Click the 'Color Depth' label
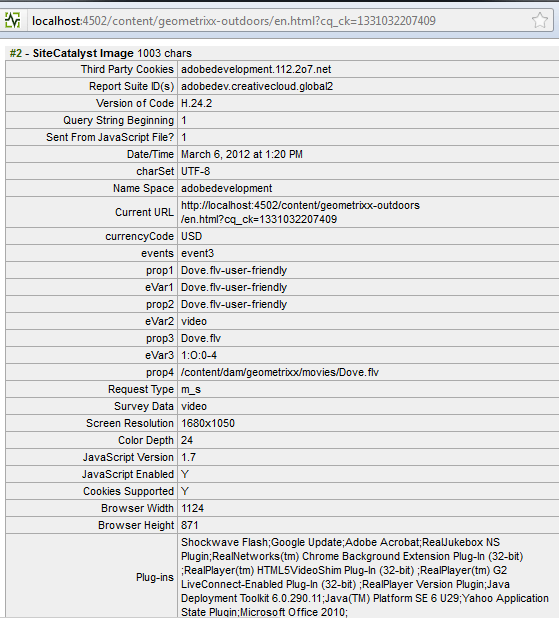 click(x=146, y=440)
